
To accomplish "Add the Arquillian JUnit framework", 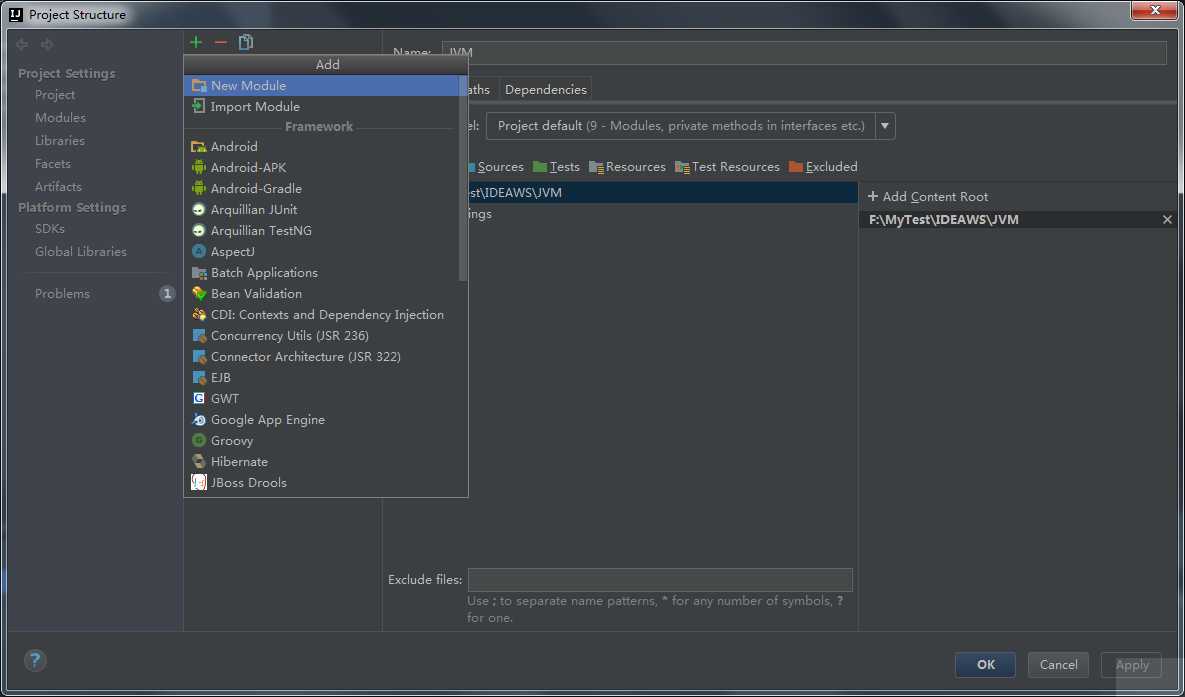I will coord(321,209).
